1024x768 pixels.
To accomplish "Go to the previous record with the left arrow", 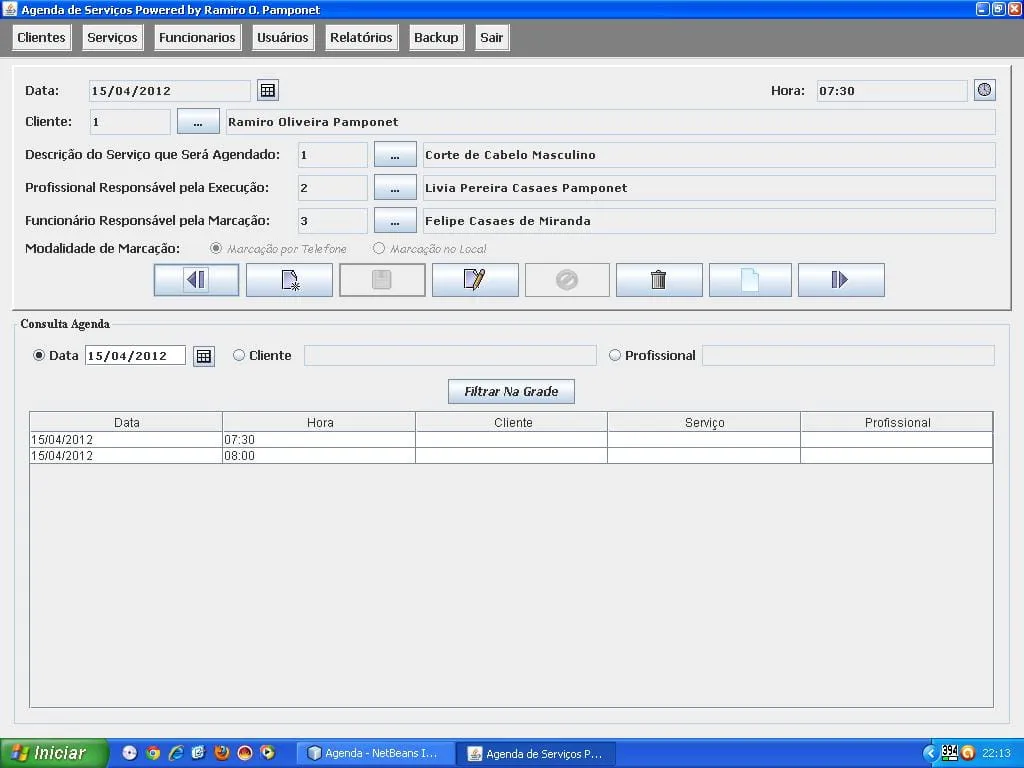I will pyautogui.click(x=196, y=280).
